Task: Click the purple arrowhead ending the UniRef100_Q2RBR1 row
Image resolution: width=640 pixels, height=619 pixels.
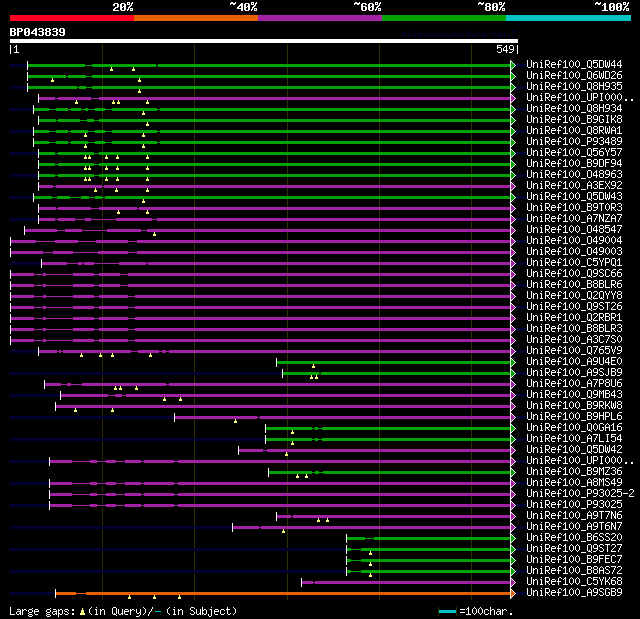Action: point(513,319)
